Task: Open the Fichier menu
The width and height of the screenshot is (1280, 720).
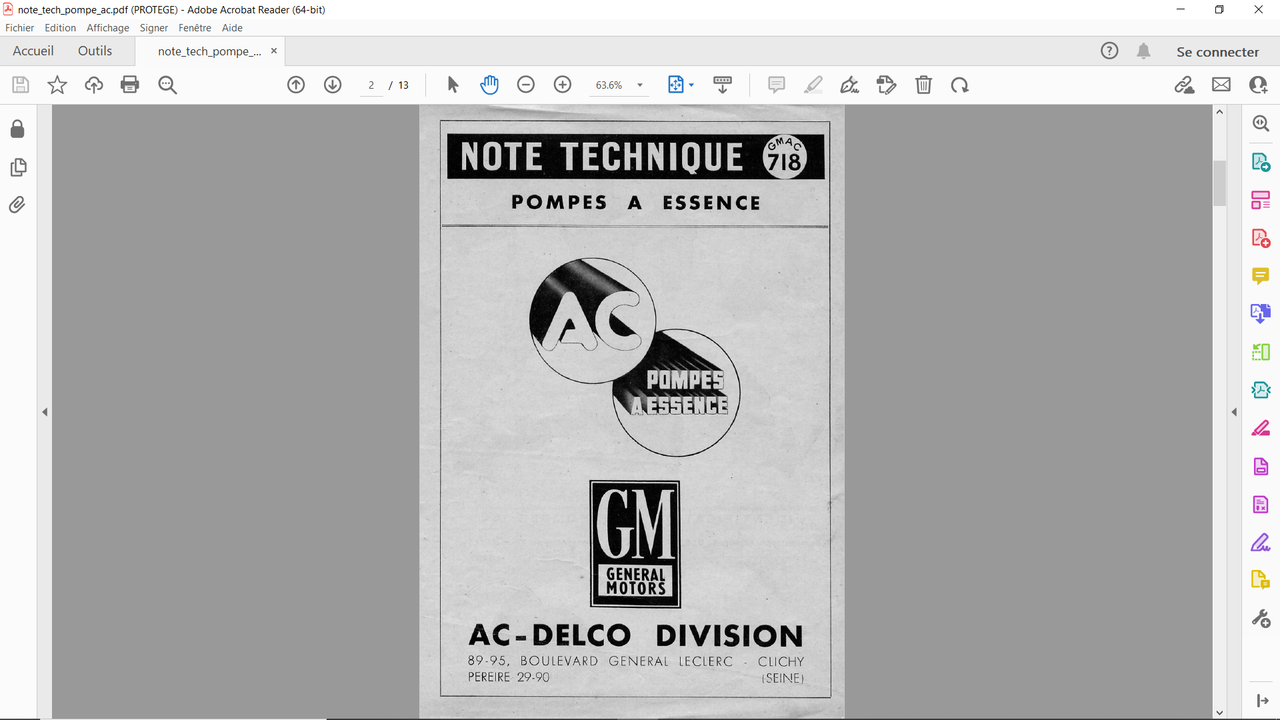Action: 20,28
